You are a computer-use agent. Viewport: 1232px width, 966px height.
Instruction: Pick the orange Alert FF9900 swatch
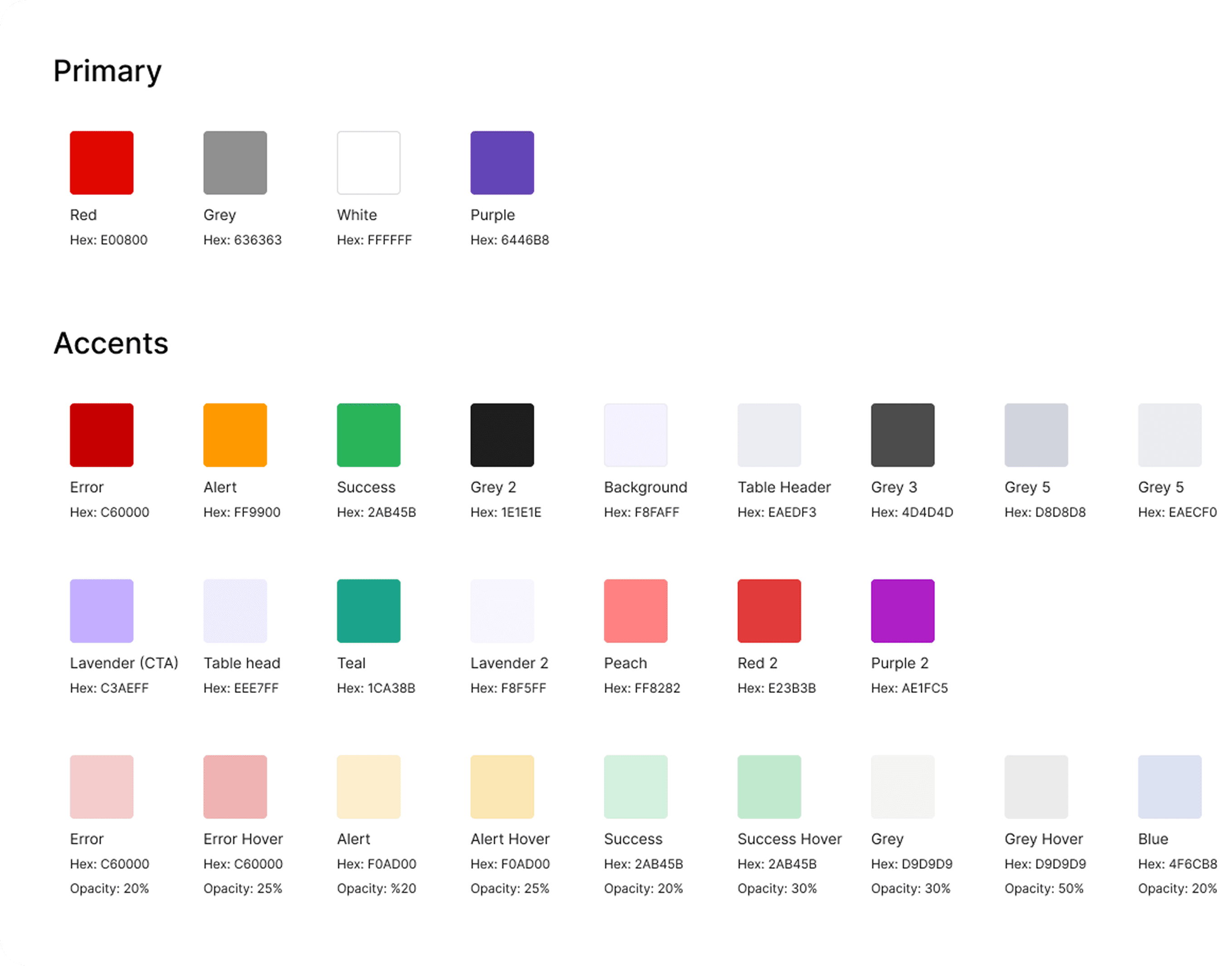point(235,435)
